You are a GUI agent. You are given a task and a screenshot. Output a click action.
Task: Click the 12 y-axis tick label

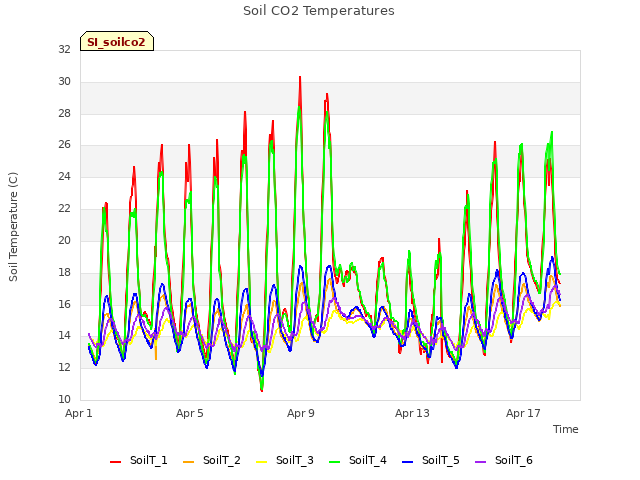point(64,367)
